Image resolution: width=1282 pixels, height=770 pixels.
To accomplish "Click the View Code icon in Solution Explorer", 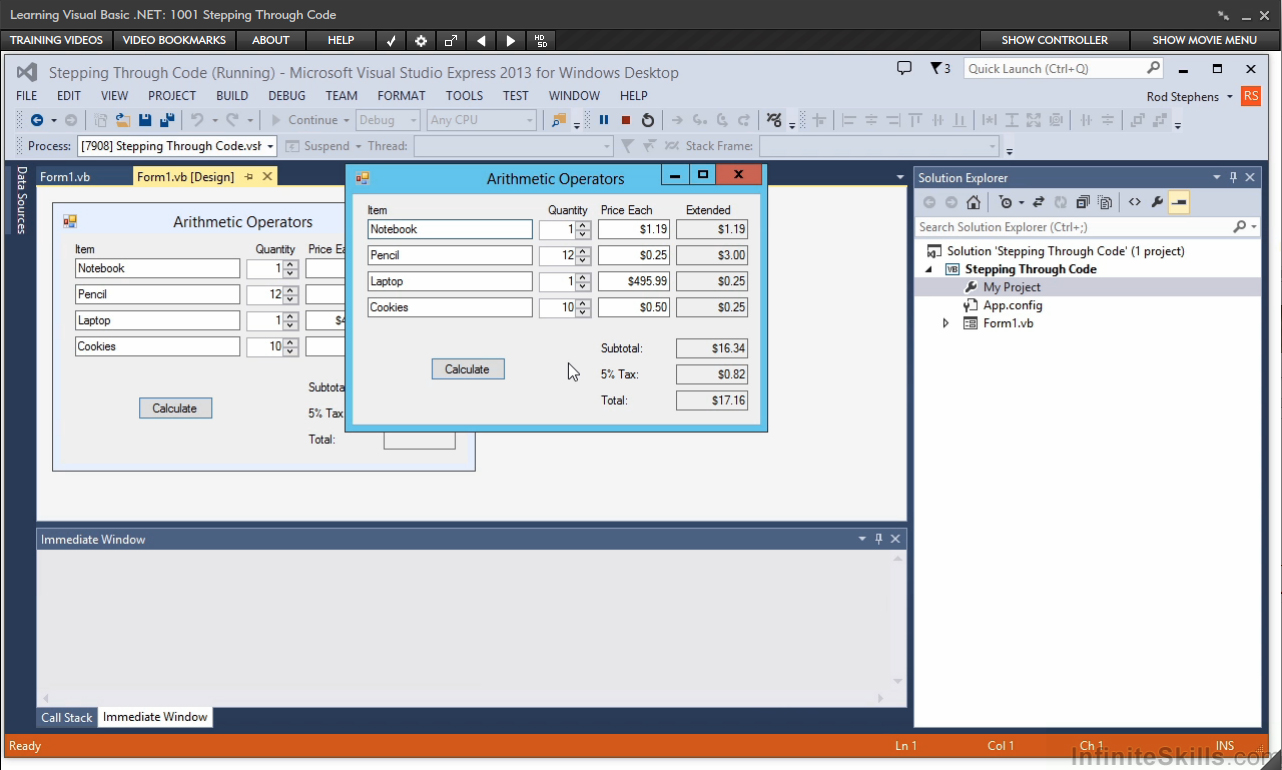I will tap(1135, 202).
